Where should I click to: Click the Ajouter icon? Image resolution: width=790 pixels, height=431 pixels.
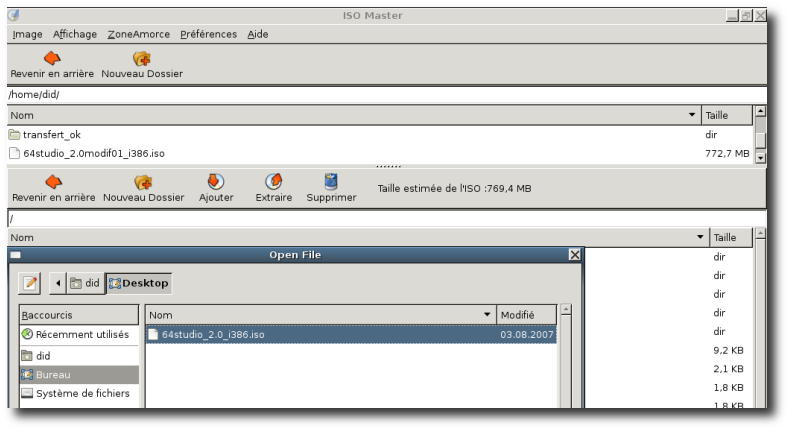click(216, 181)
